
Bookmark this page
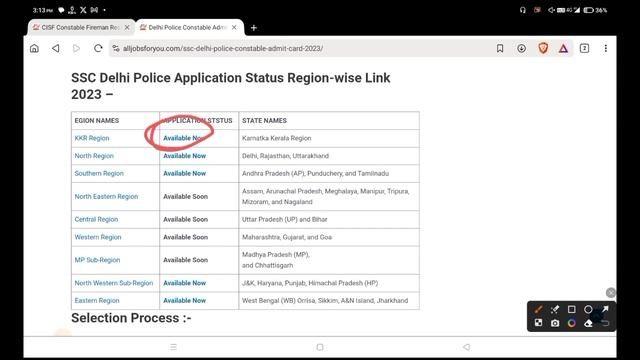[500, 48]
